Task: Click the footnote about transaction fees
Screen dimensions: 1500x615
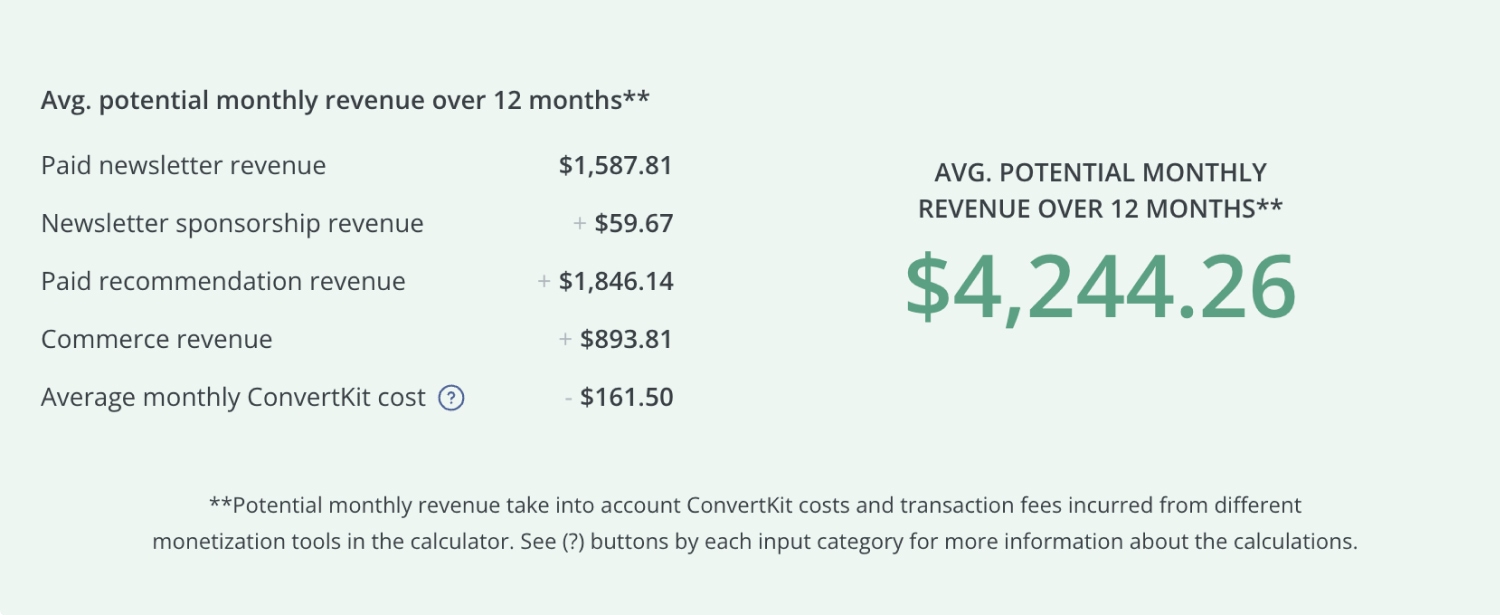Action: click(x=755, y=505)
